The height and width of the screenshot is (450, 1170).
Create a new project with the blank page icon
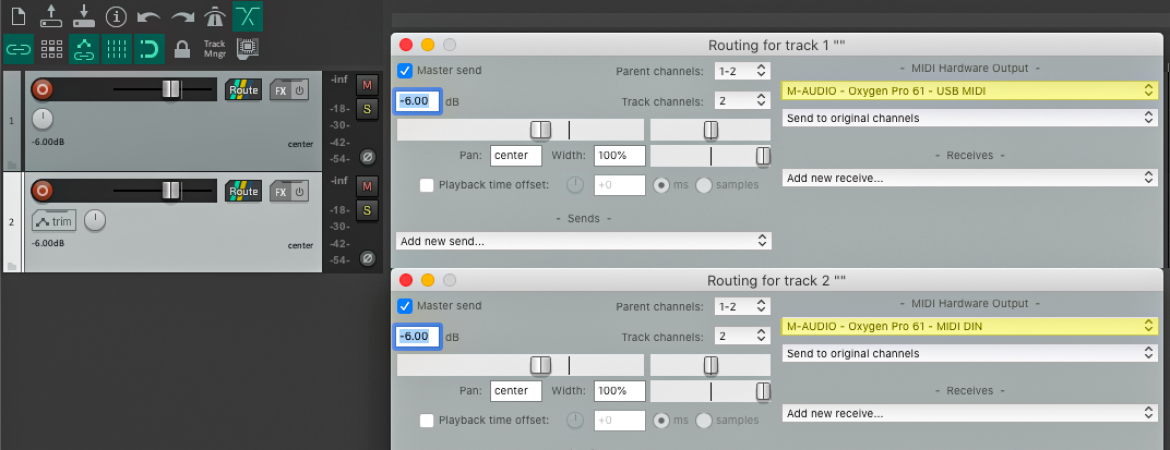[19, 16]
